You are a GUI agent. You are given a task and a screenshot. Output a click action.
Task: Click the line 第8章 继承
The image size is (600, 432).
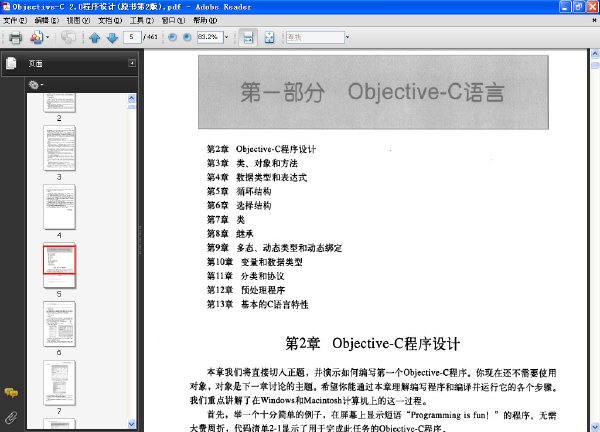[230, 233]
